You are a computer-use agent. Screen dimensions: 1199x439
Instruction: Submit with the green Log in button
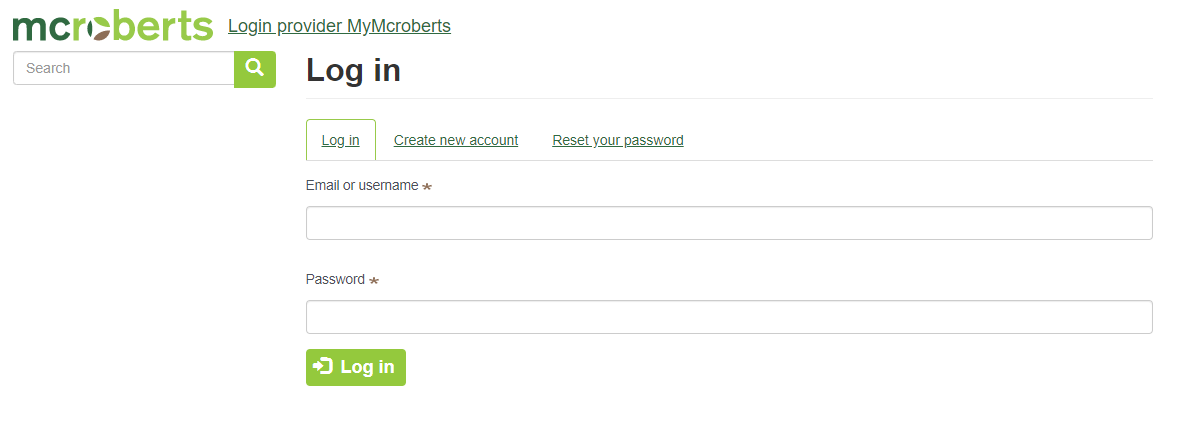[x=356, y=367]
